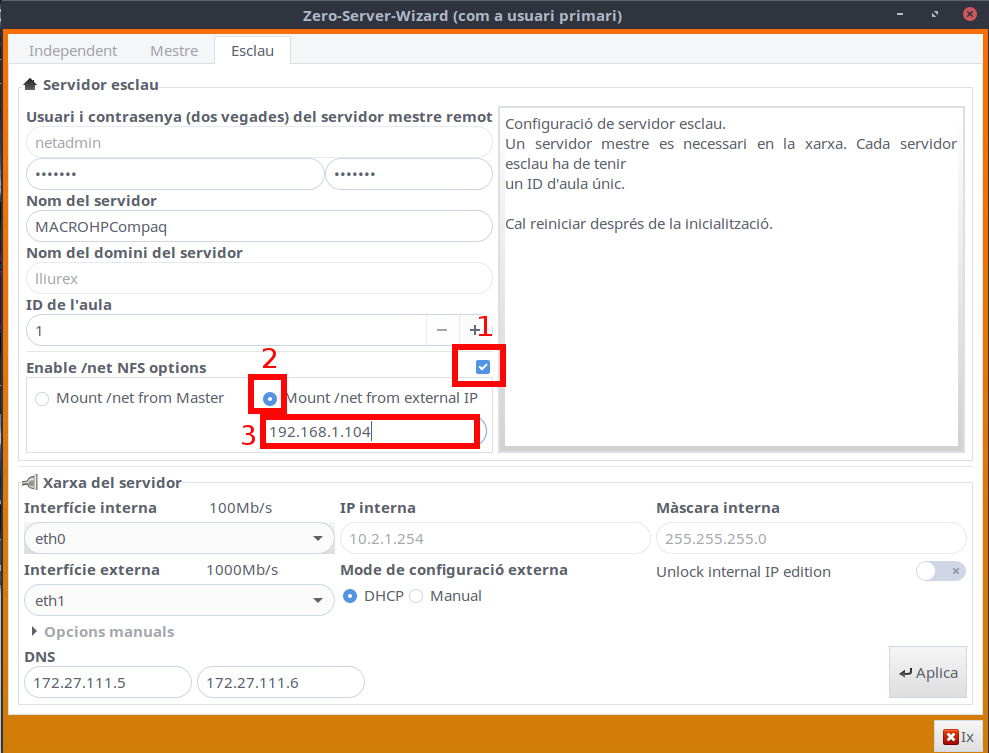This screenshot has width=989, height=753.
Task: Click the Nom del servidor field
Action: 259,226
